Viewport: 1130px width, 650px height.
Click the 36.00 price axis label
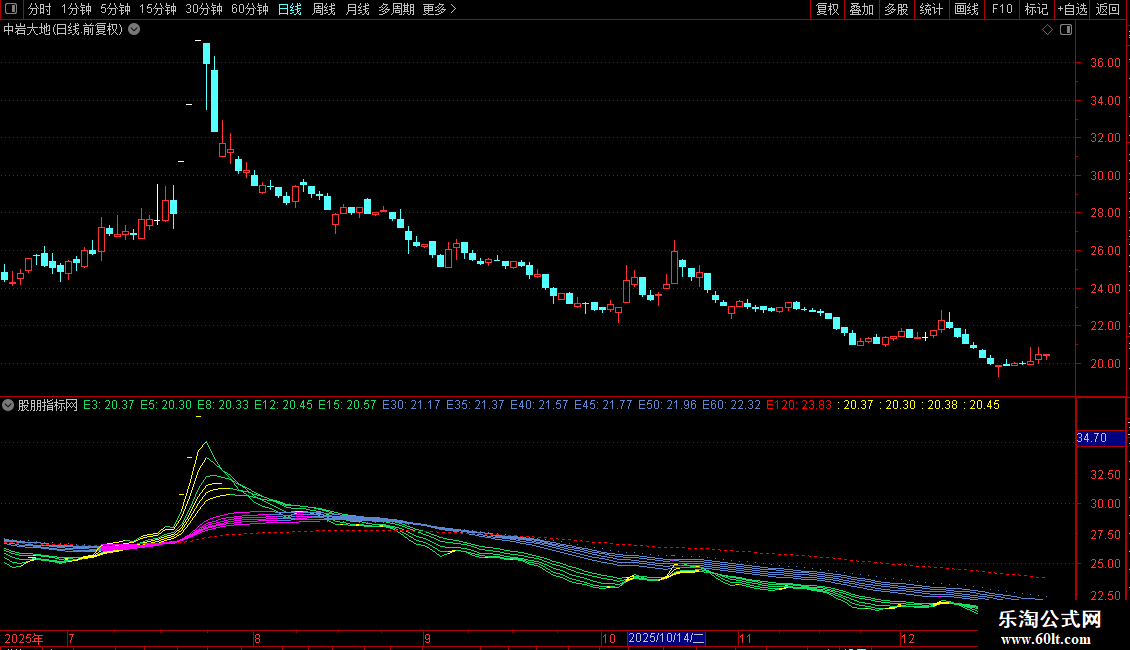pyautogui.click(x=1105, y=63)
